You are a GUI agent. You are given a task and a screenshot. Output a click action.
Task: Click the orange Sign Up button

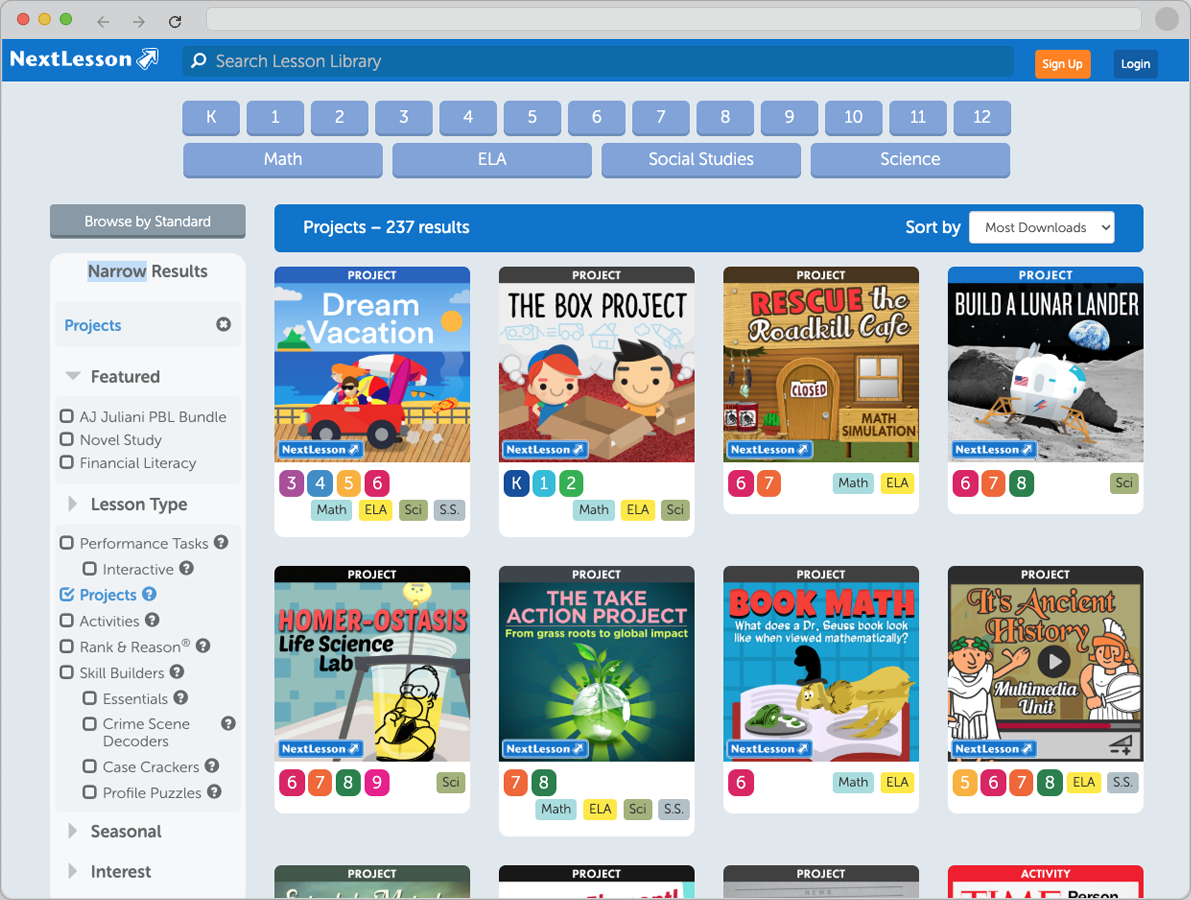point(1061,64)
